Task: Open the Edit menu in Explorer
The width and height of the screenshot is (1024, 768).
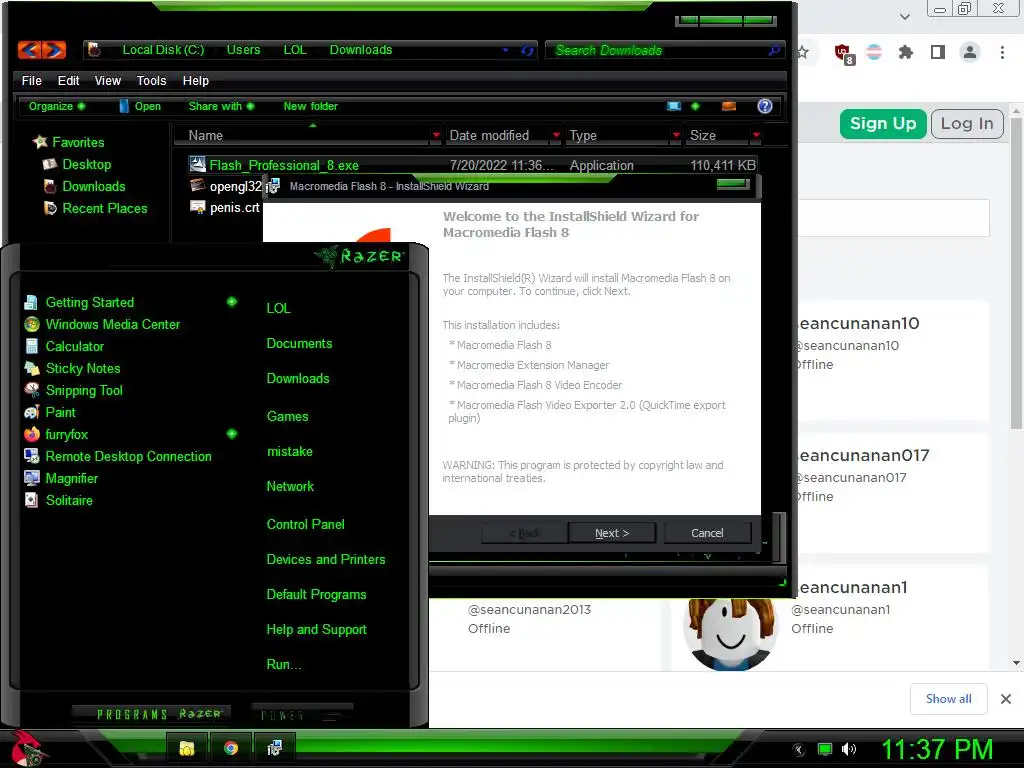Action: (x=68, y=80)
